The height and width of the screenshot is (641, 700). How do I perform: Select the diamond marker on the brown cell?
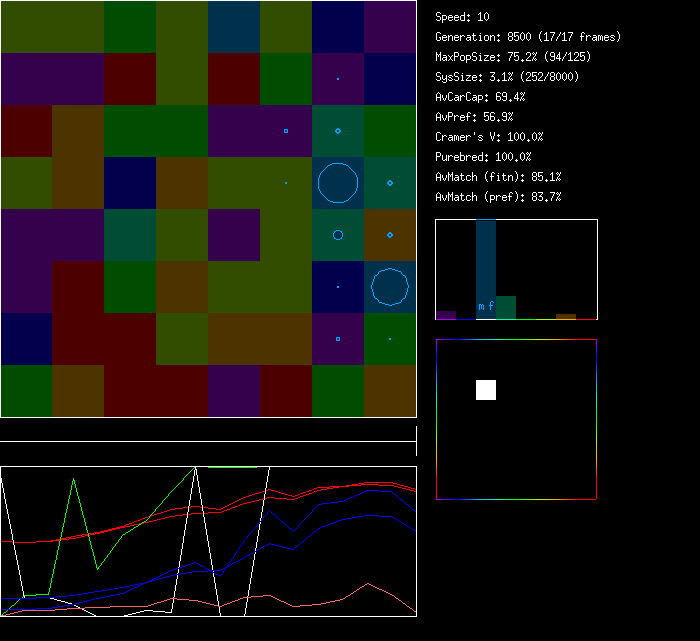pos(390,235)
